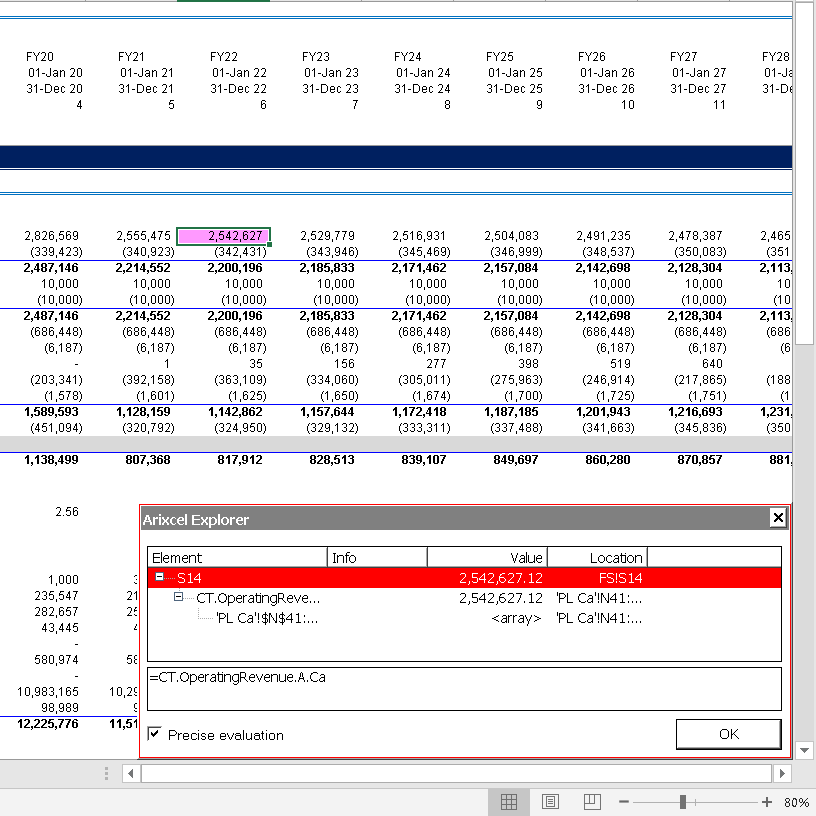This screenshot has width=816, height=816.
Task: Click the FY27 column heading
Action: tap(683, 57)
